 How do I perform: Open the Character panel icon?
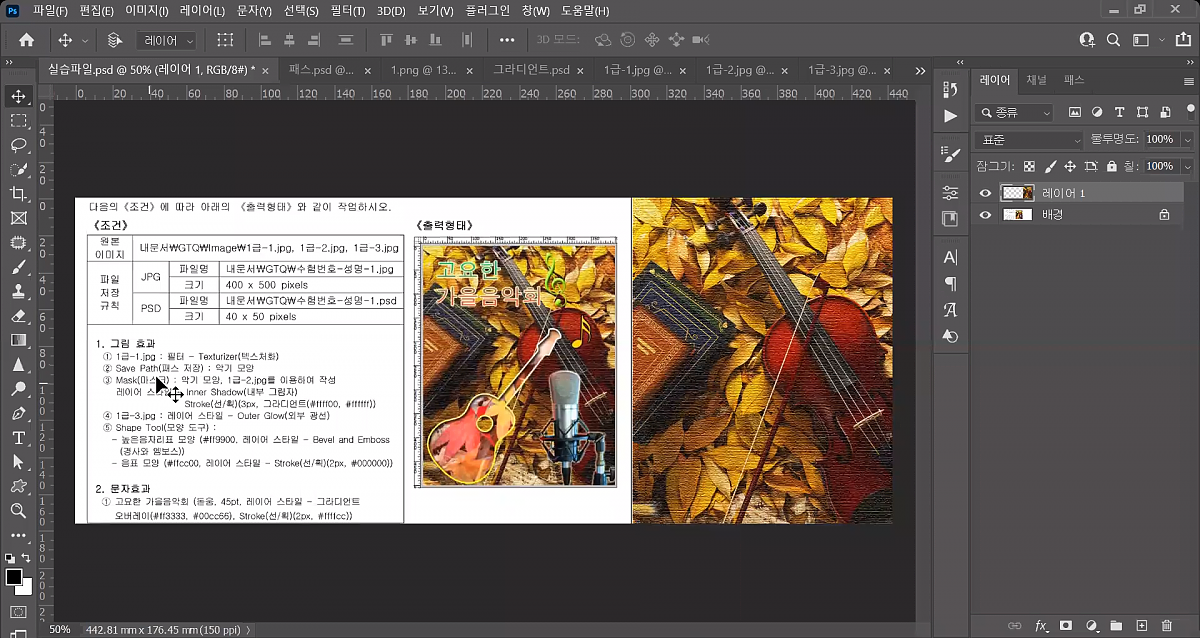[x=950, y=257]
